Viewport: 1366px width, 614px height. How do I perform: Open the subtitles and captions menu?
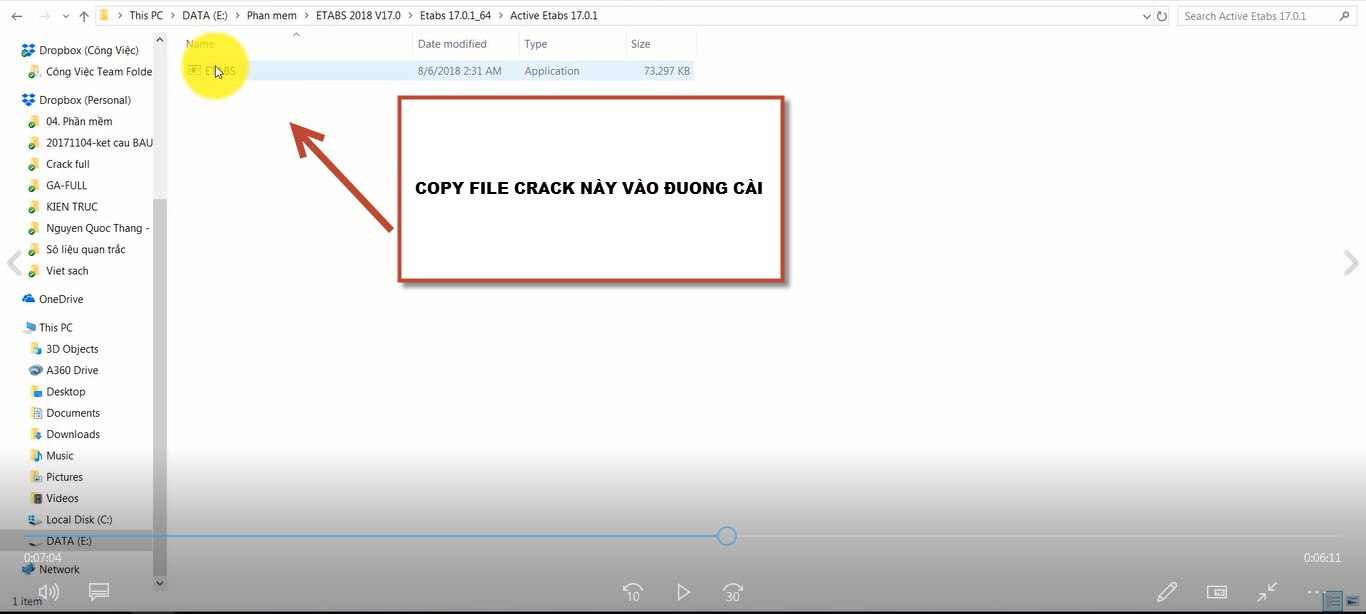point(98,592)
